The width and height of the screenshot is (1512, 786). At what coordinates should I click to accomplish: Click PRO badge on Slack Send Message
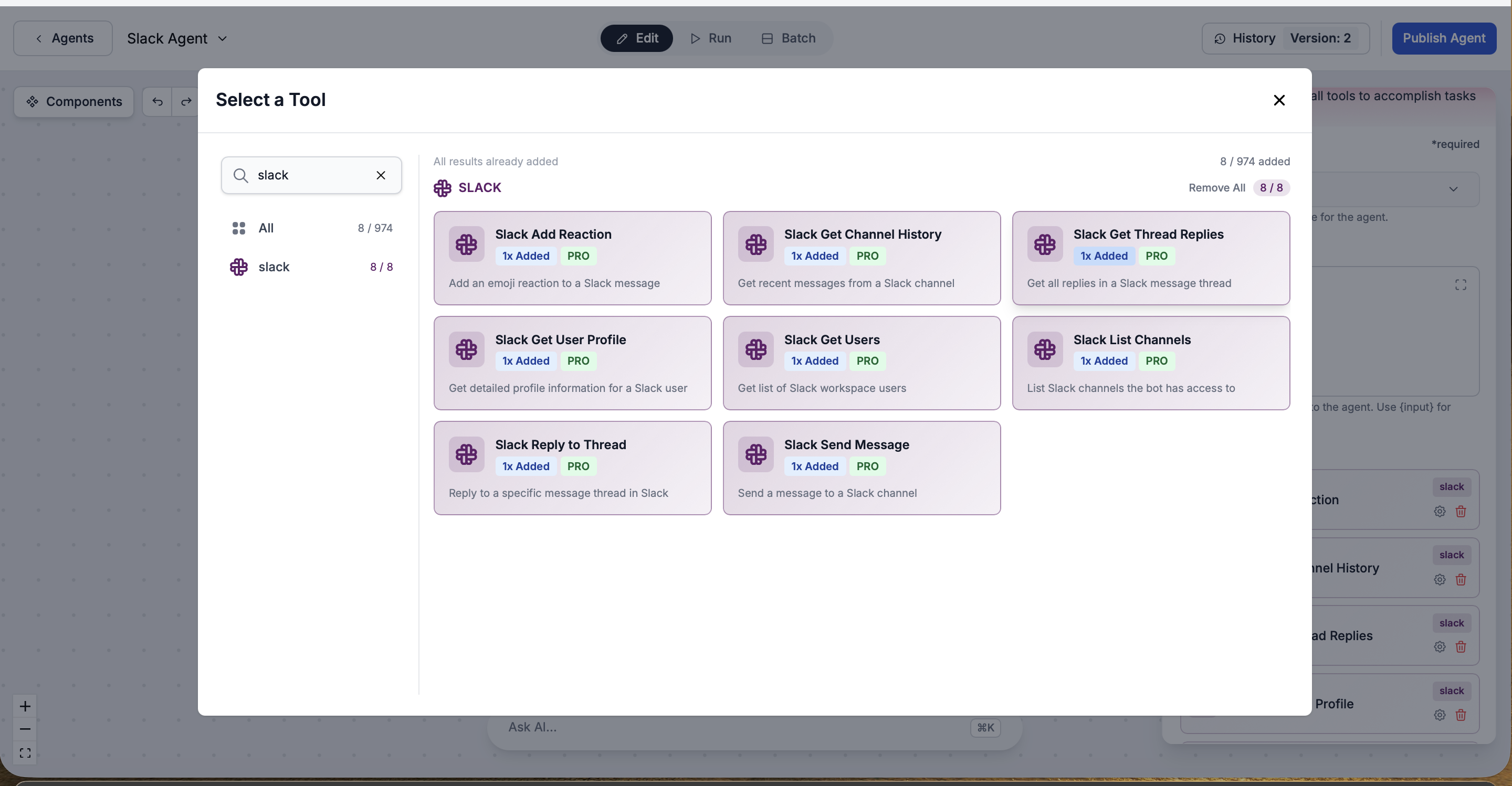point(867,466)
